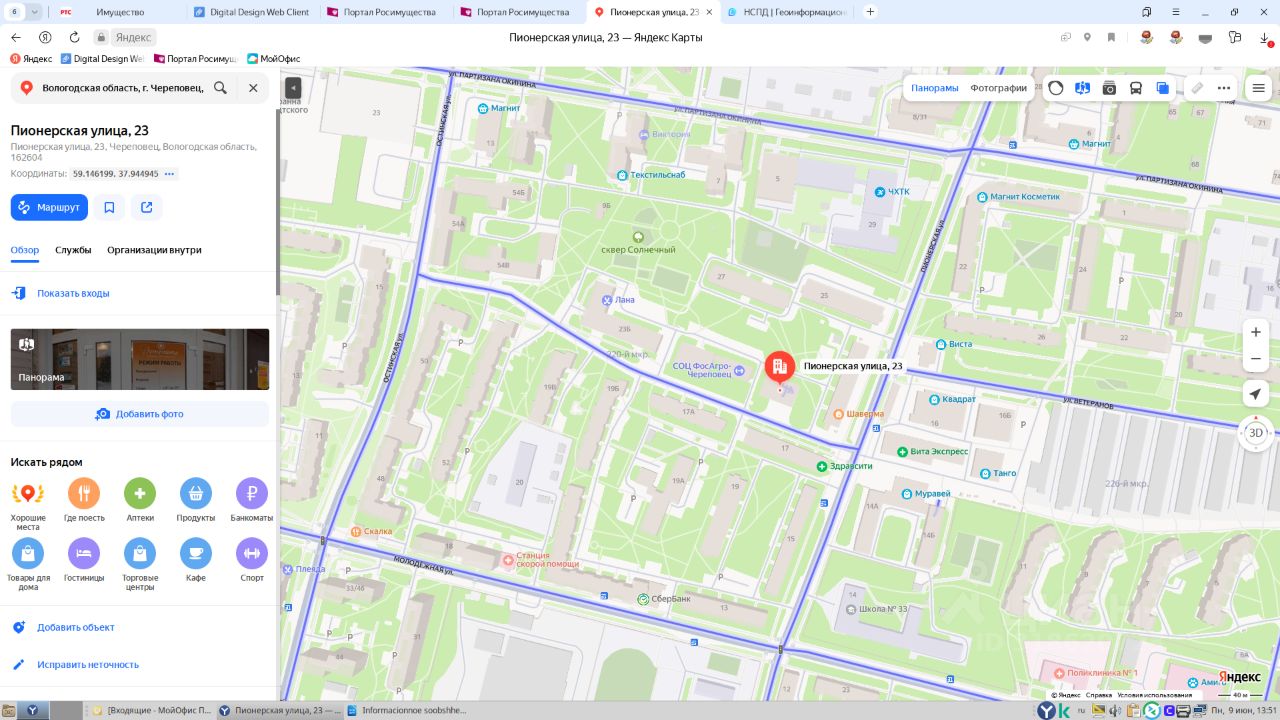The image size is (1280, 720).
Task: Select the ruler measurement tool
Action: (x=1197, y=88)
